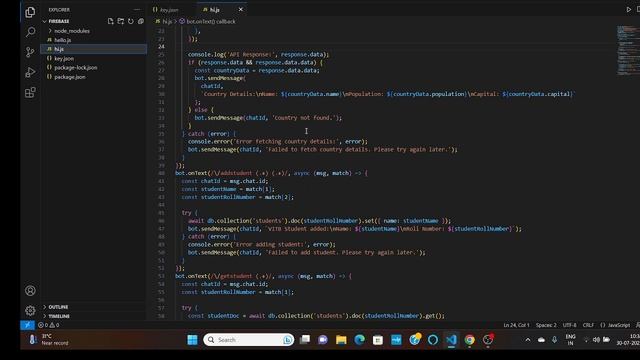Image resolution: width=640 pixels, height=360 pixels.
Task: Click line number 40 in the gutter
Action: tap(161, 173)
